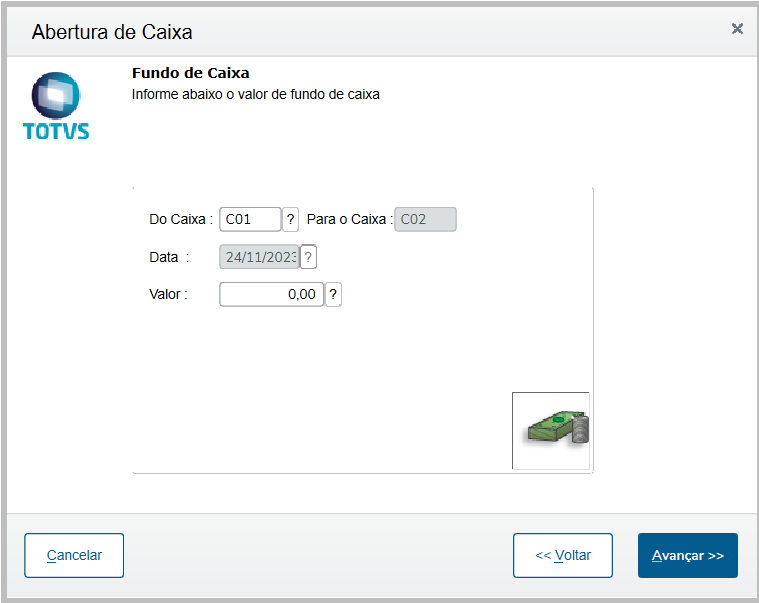Proceed with the Avançar button

[x=687, y=555]
